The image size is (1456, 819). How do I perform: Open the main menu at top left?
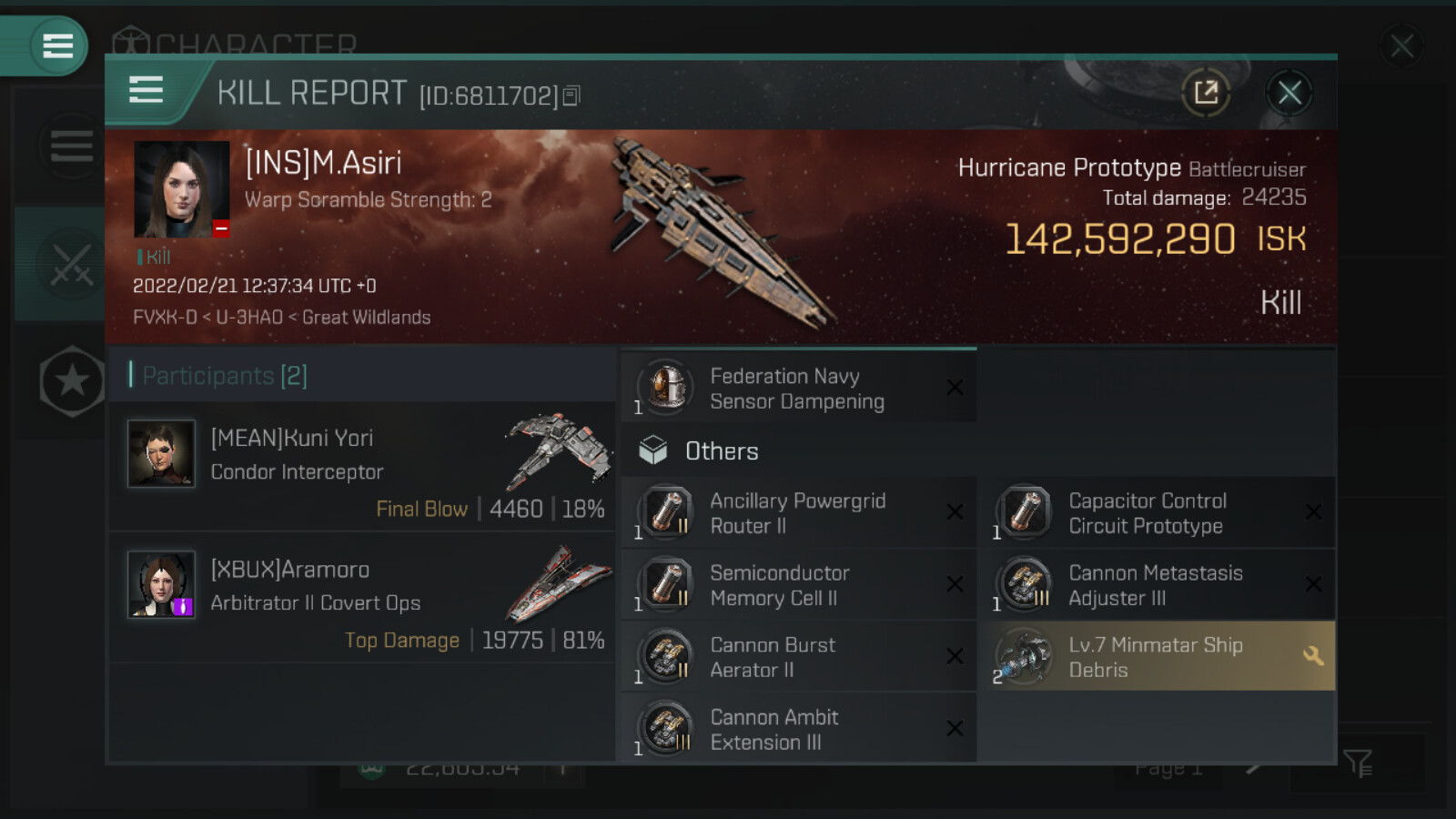[56, 45]
